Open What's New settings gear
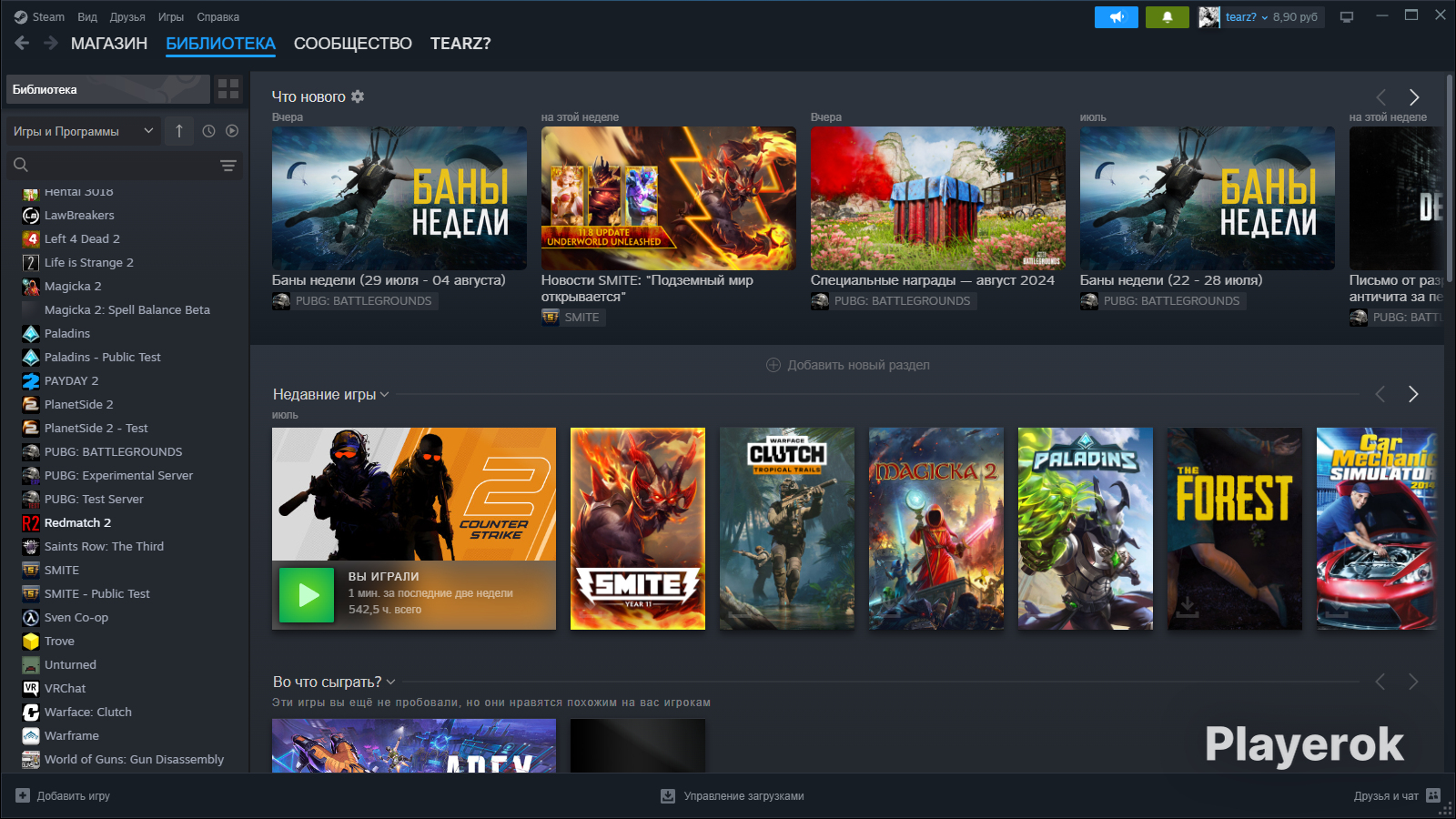 [x=358, y=96]
